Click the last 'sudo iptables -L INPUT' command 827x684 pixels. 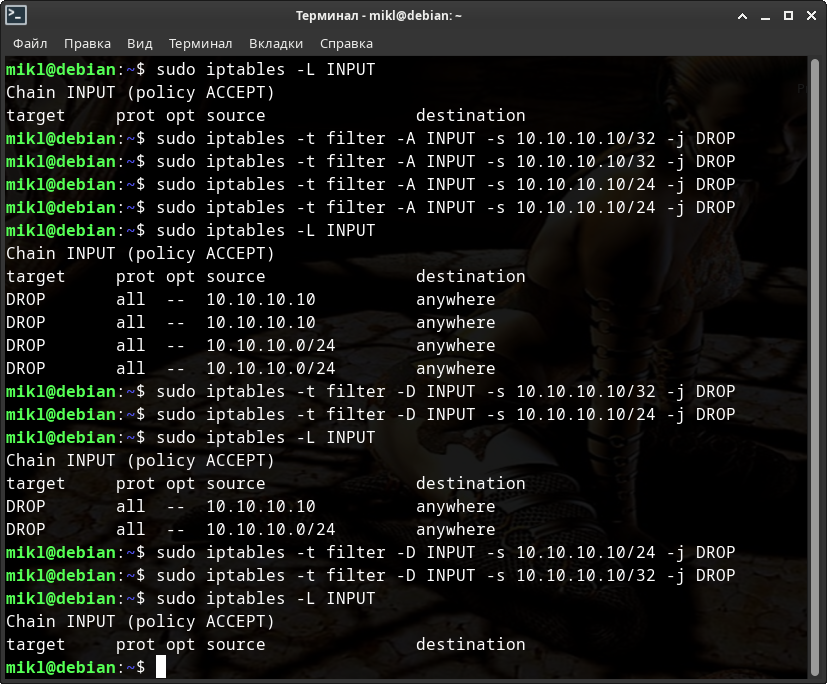click(x=265, y=598)
